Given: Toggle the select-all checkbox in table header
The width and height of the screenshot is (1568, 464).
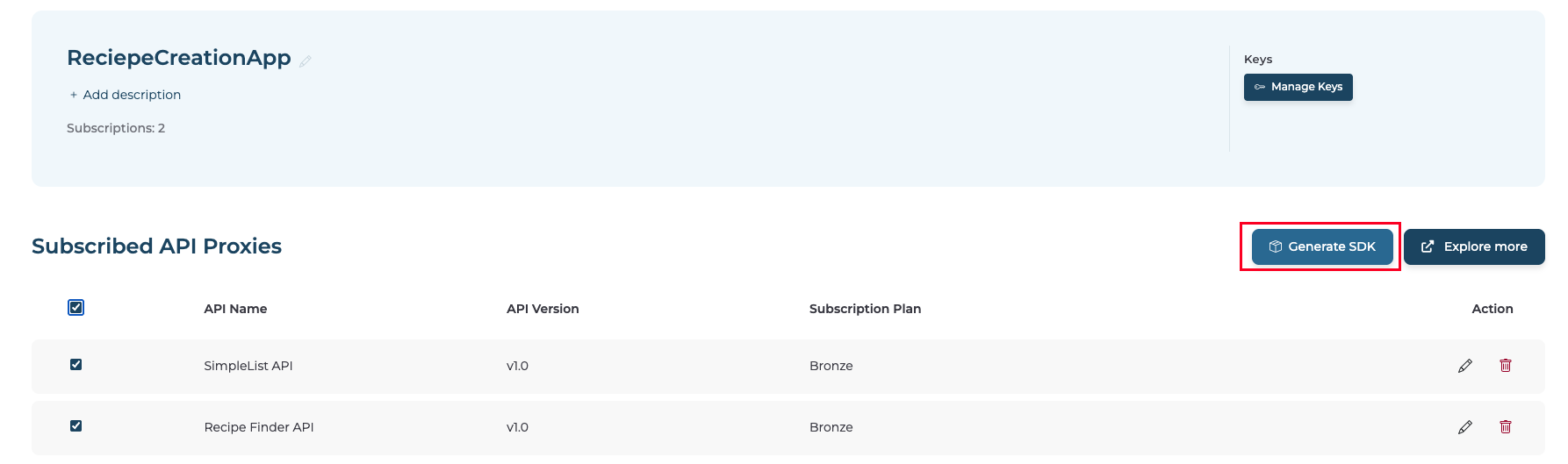Looking at the screenshot, I should (76, 307).
